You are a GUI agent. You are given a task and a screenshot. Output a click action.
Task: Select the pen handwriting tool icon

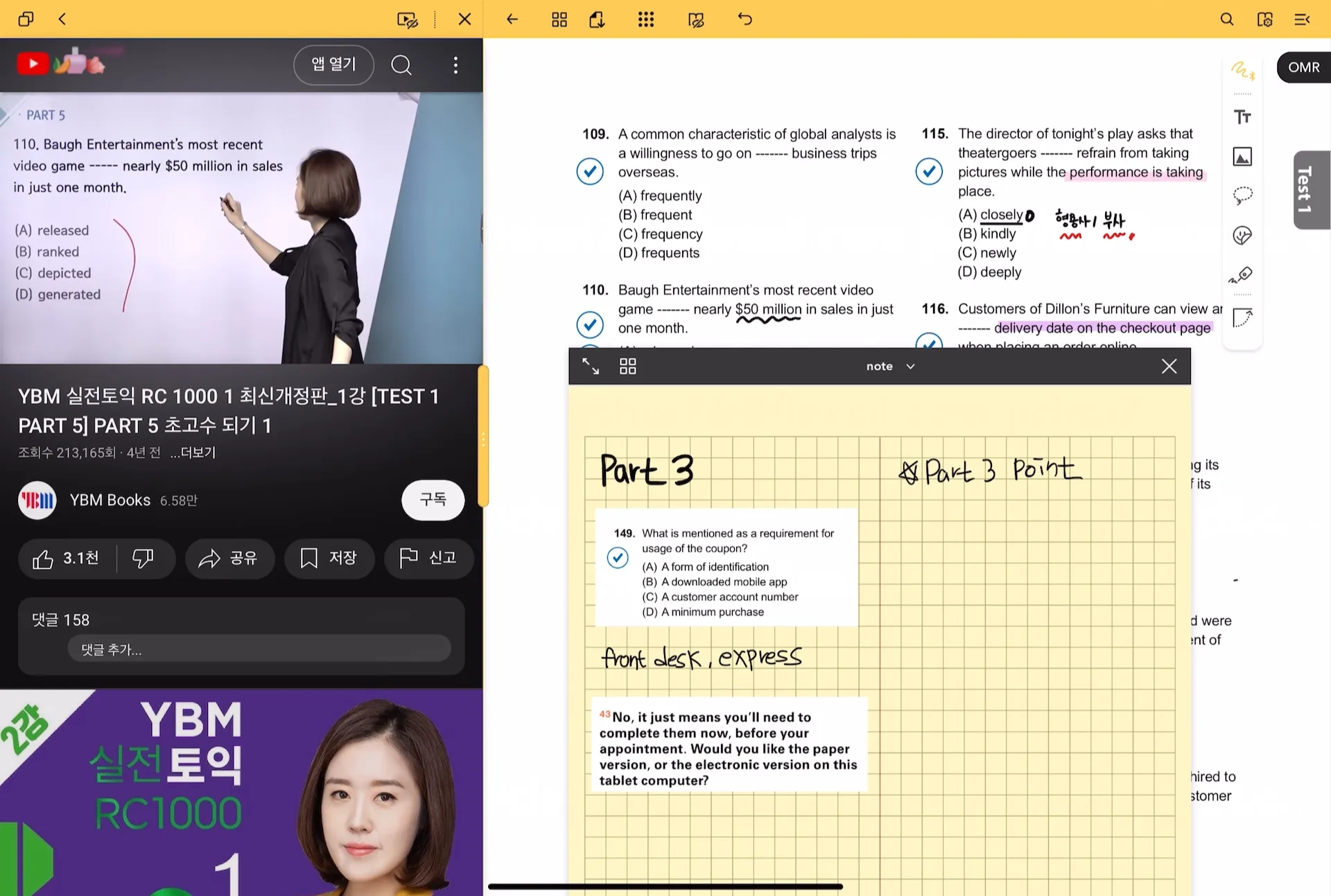1242,70
